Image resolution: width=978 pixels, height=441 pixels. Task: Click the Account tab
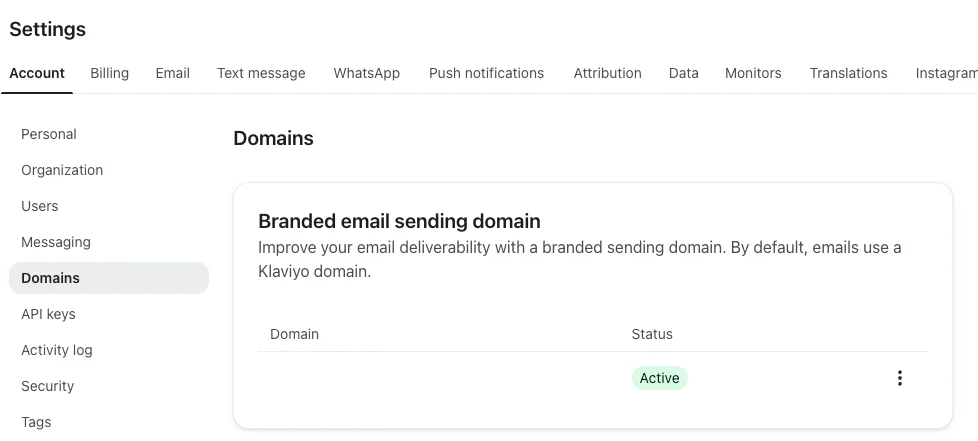37,73
